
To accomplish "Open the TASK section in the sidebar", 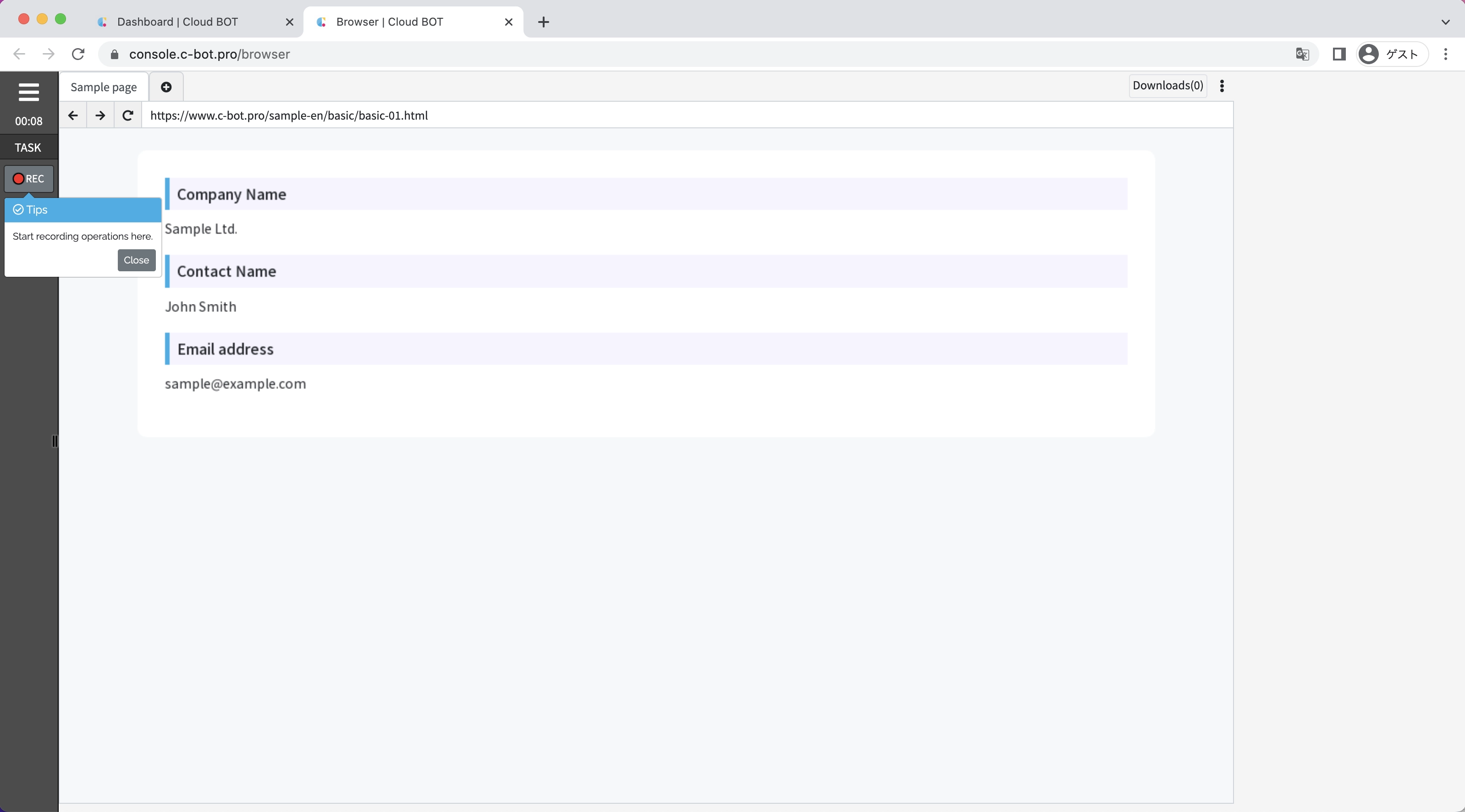I will [28, 147].
